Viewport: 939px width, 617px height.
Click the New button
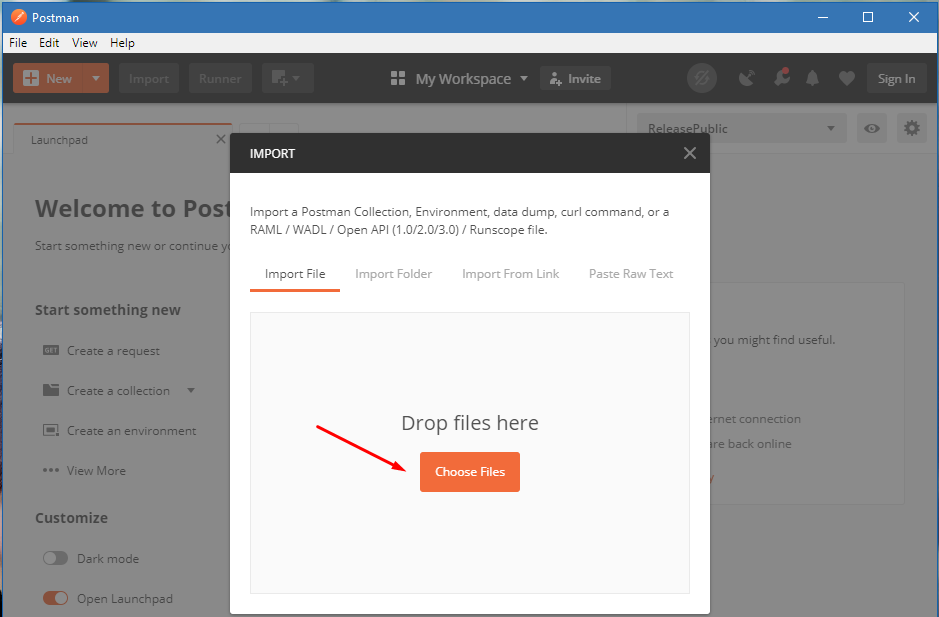(48, 78)
